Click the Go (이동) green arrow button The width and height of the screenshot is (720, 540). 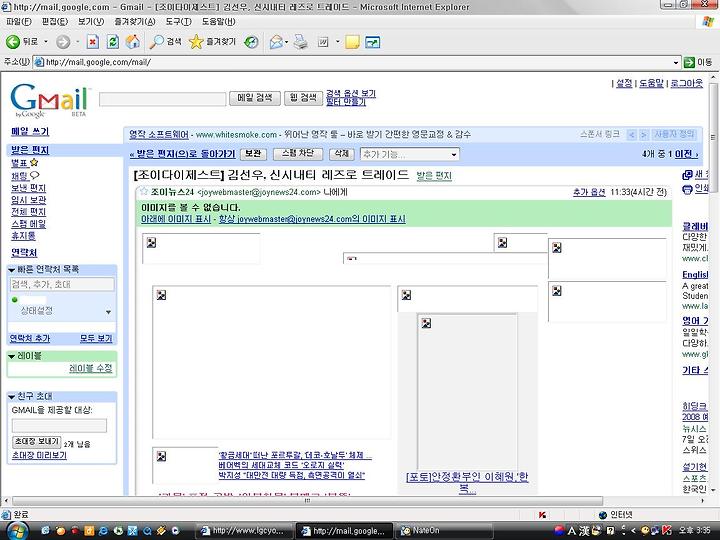(698, 62)
